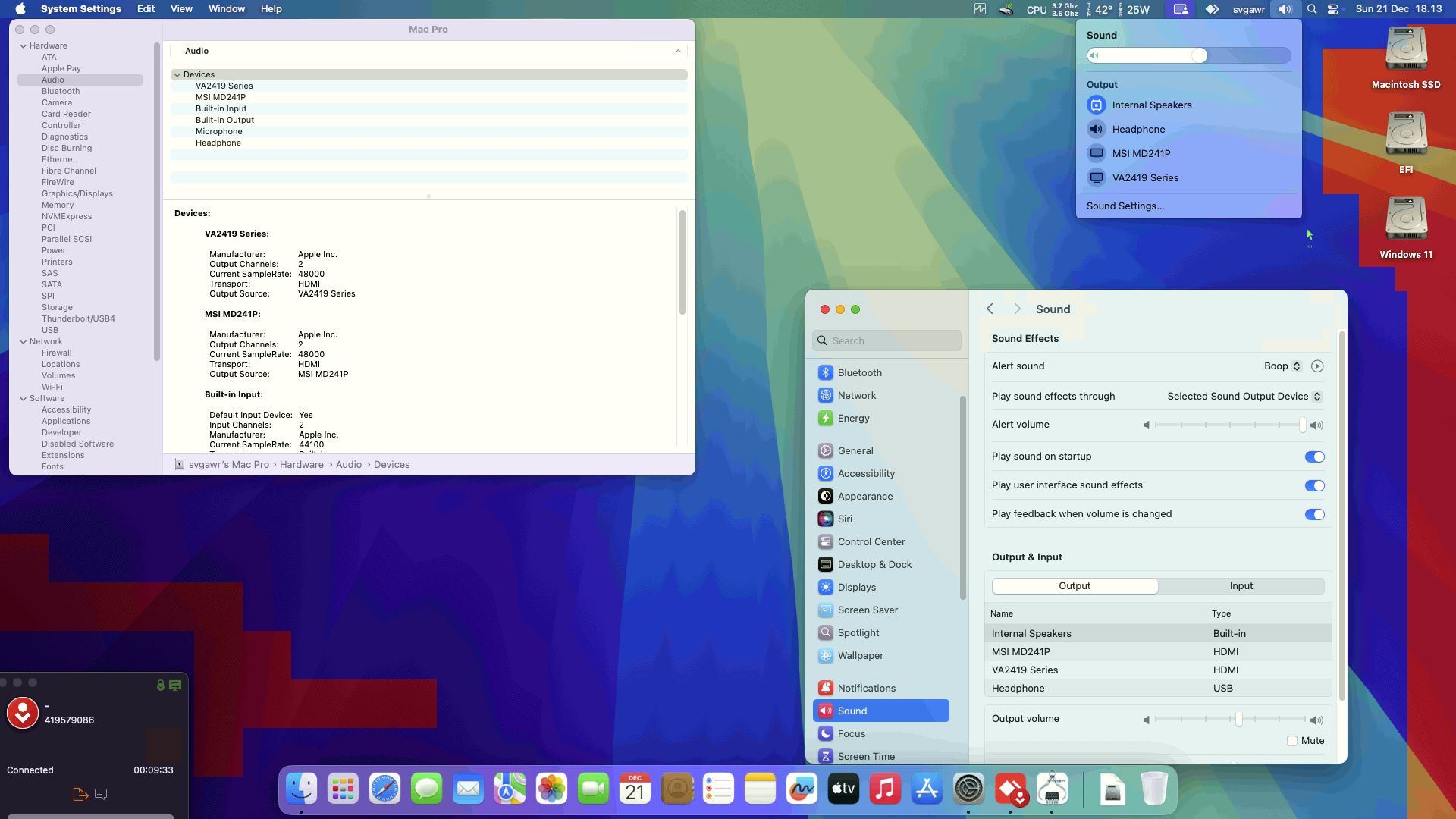Open Spotlight search in menu bar

click(1312, 9)
